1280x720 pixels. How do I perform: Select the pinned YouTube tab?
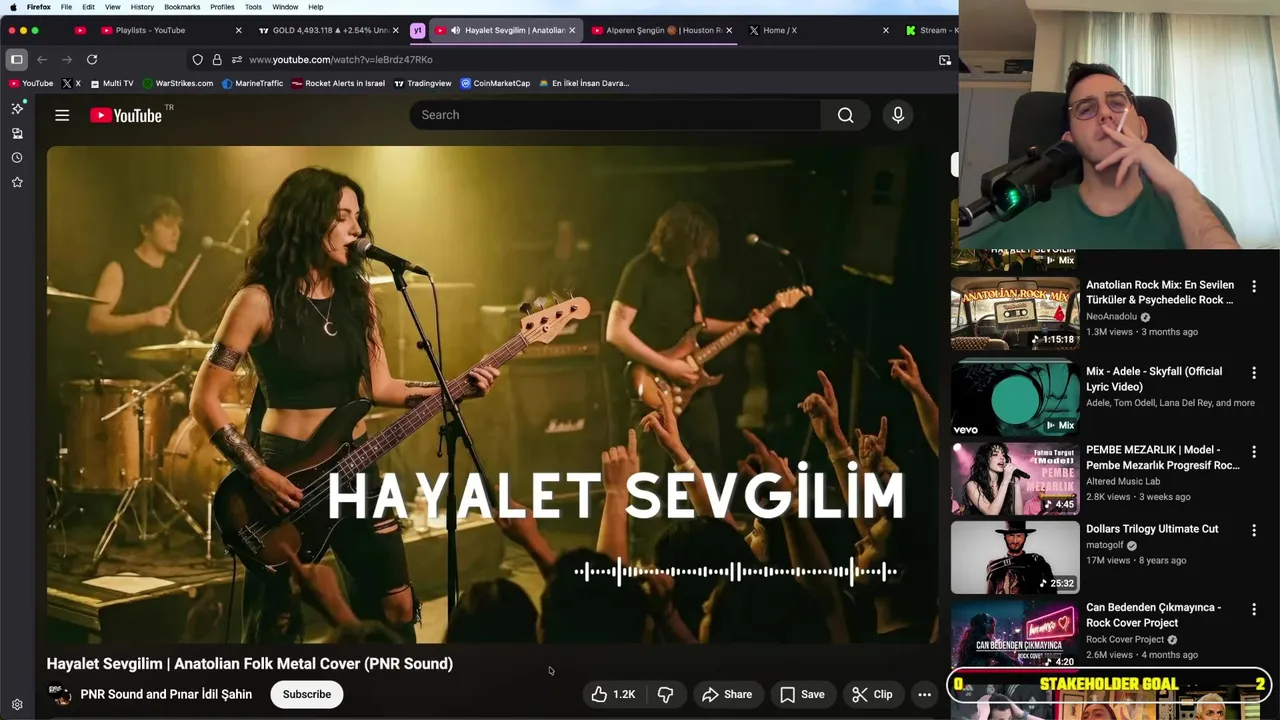point(80,30)
